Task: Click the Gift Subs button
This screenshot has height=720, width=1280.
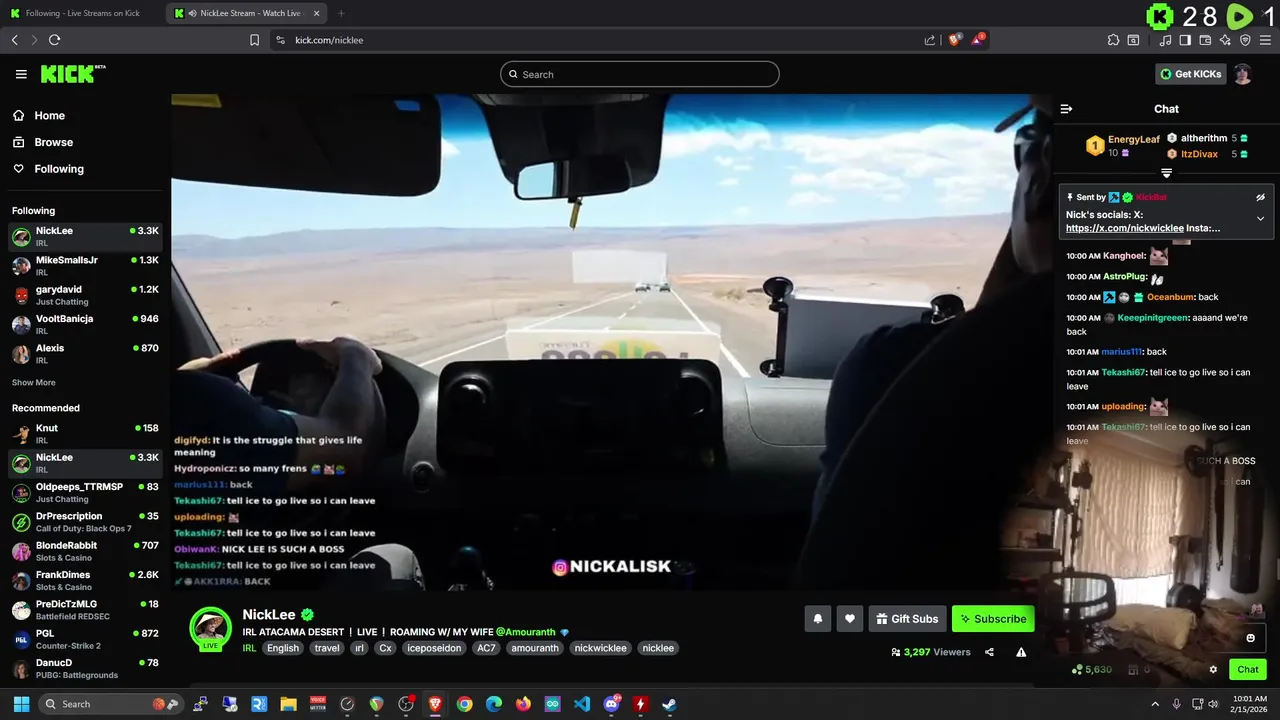Action: click(x=907, y=619)
